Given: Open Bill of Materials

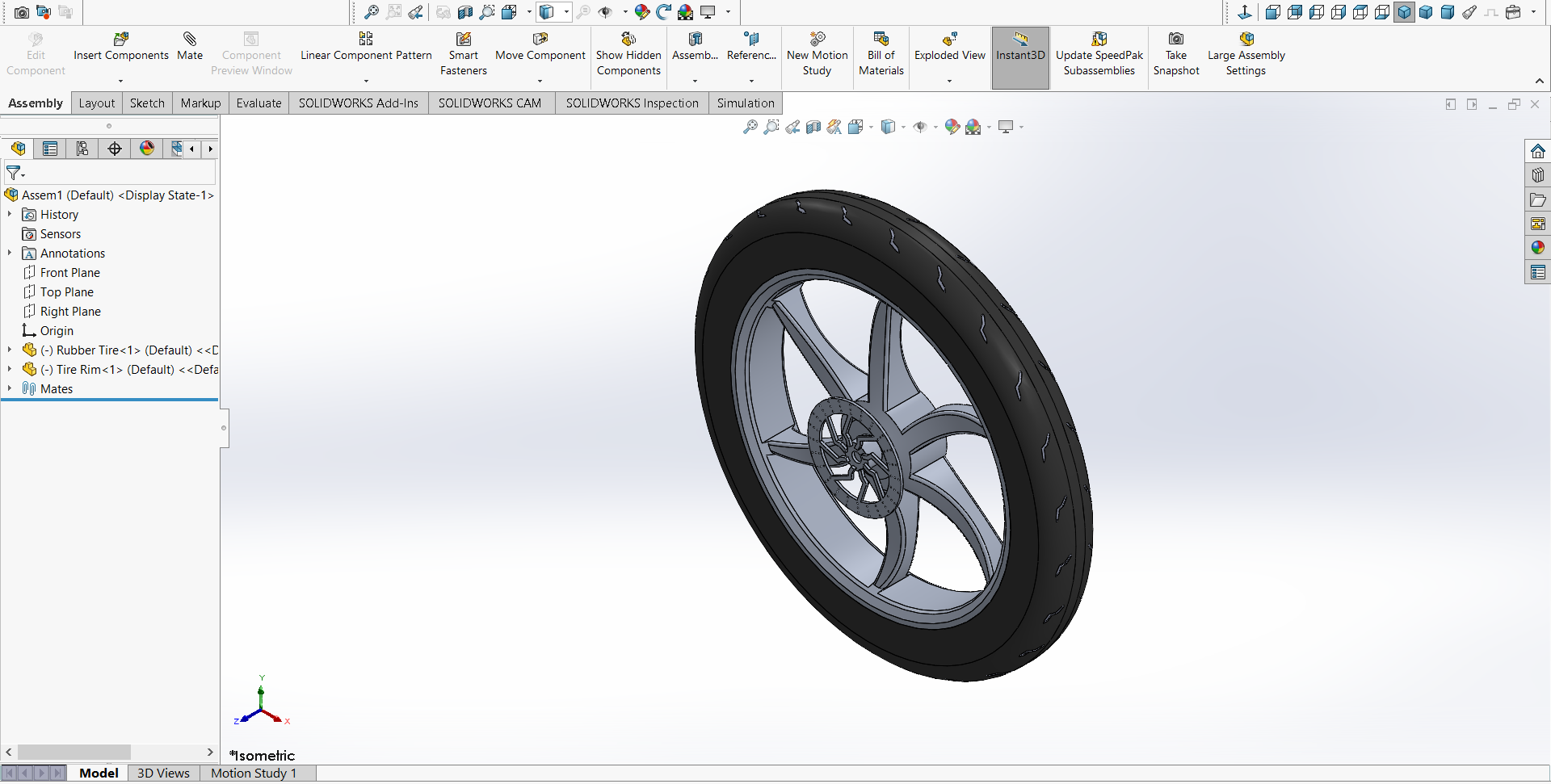Looking at the screenshot, I should pyautogui.click(x=881, y=40).
